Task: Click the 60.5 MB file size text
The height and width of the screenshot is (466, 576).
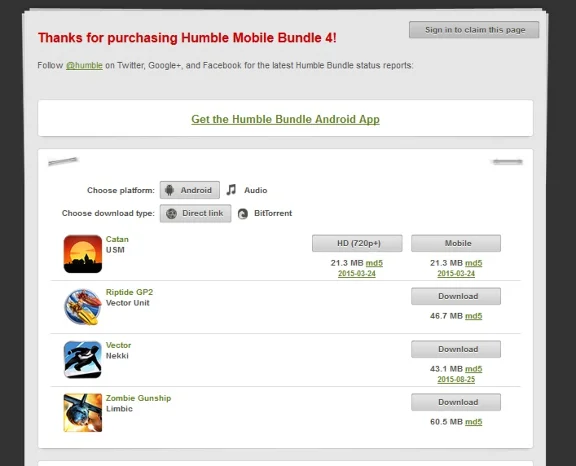Action: click(x=446, y=422)
